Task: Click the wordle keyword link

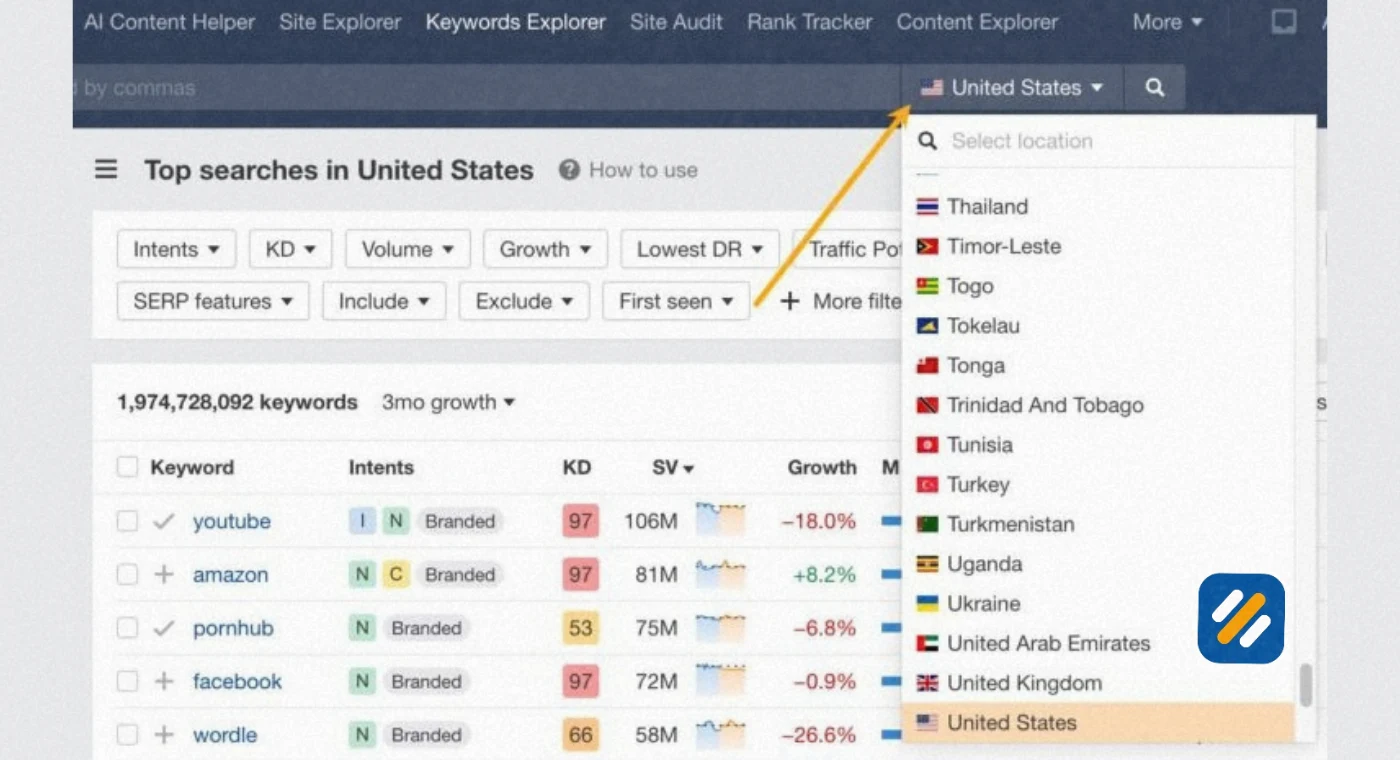Action: pos(225,735)
